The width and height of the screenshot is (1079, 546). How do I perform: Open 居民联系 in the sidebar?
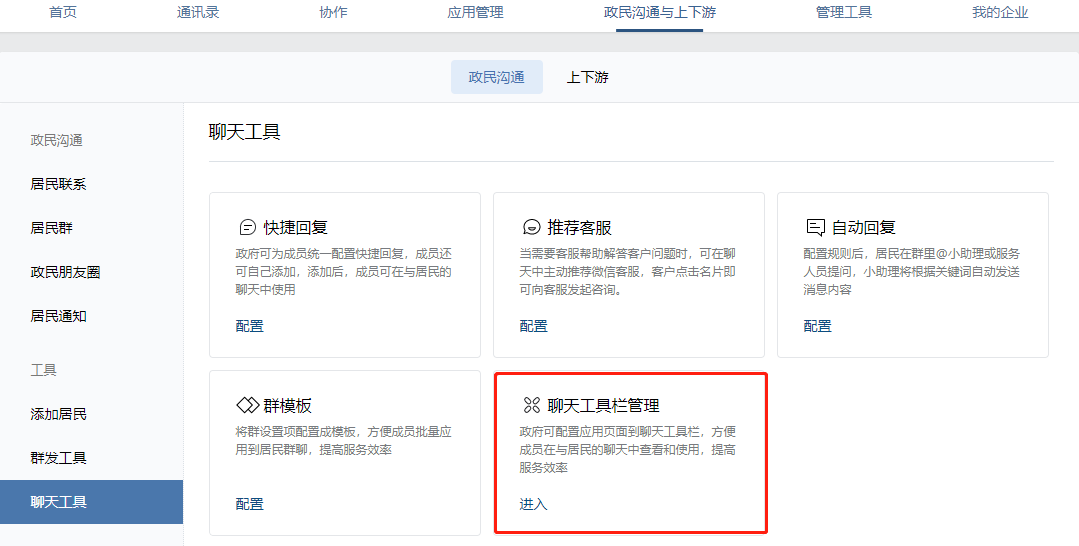click(58, 185)
